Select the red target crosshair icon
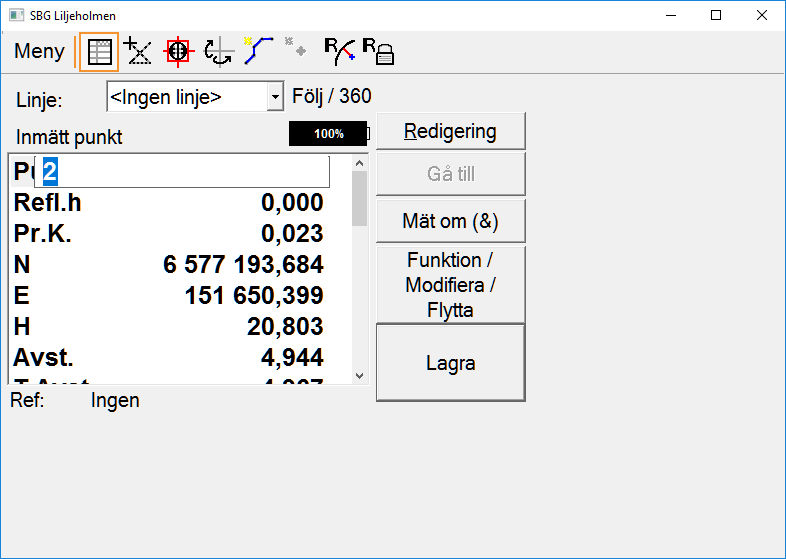Viewport: 786px width, 559px height. coord(177,51)
